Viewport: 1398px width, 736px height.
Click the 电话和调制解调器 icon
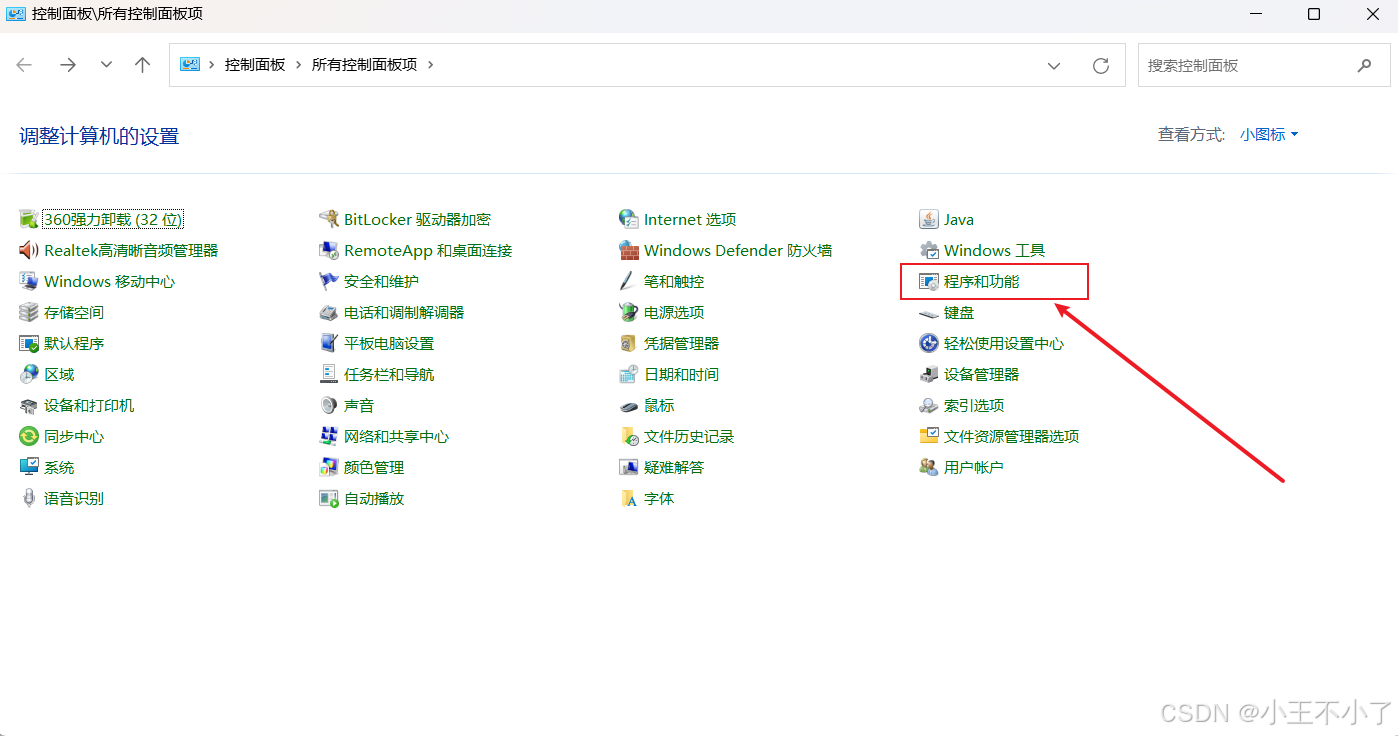329,312
